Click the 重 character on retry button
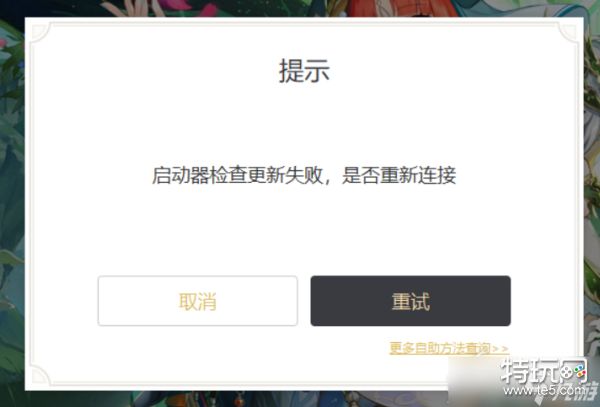 (x=401, y=301)
